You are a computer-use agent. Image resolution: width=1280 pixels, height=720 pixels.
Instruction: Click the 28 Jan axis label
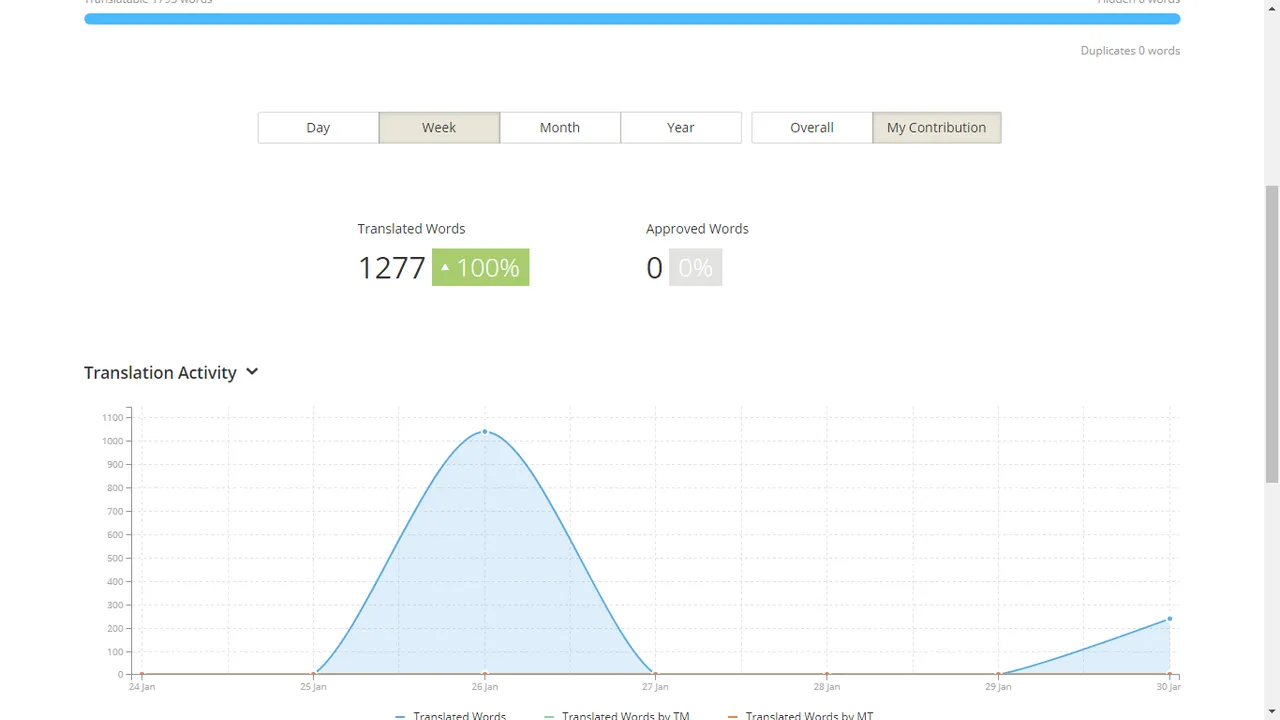(826, 687)
